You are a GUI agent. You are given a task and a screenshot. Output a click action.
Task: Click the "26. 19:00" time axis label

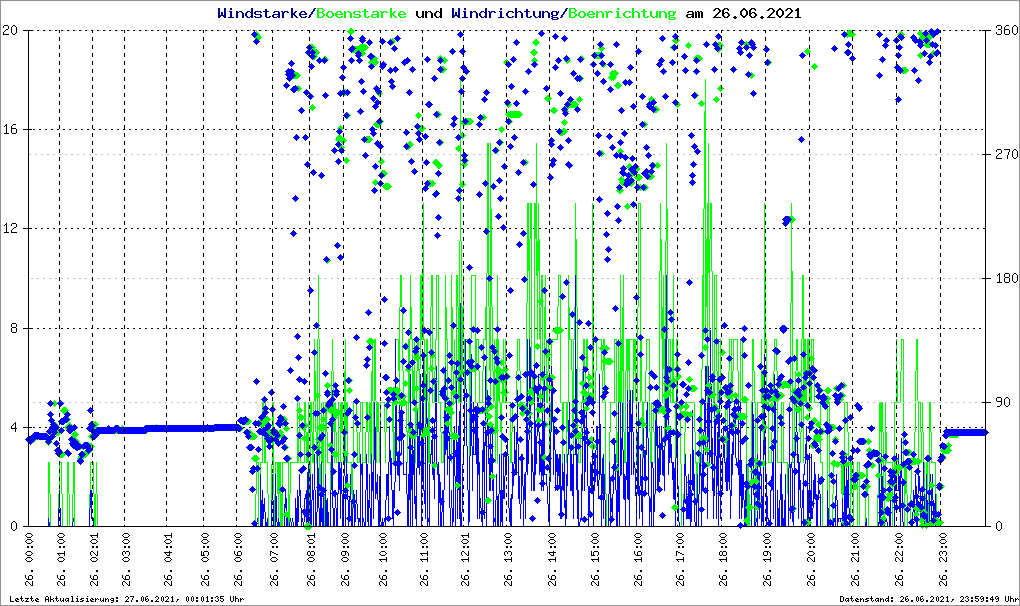767,559
